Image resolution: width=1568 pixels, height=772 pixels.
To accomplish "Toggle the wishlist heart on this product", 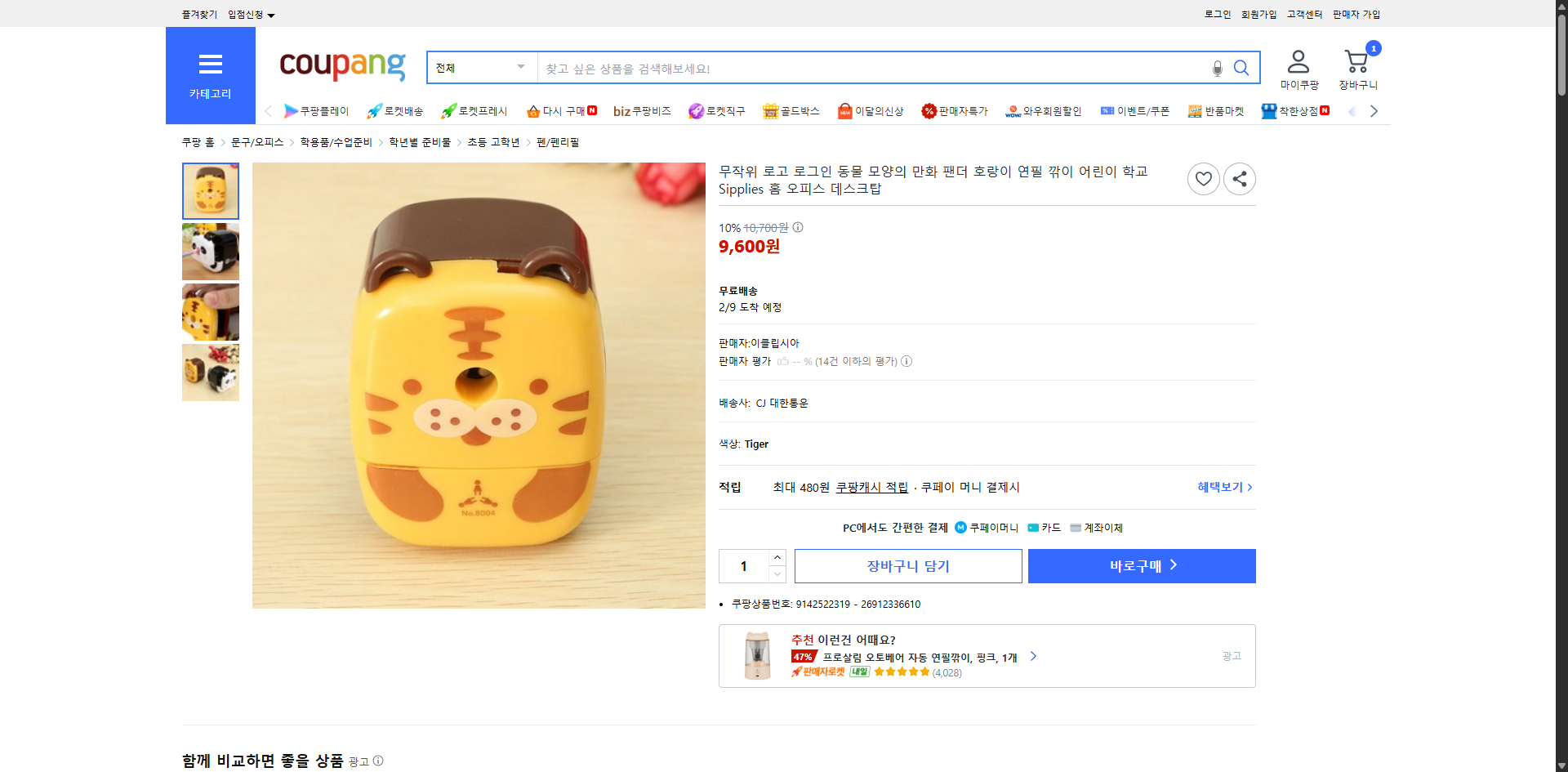I will (1203, 178).
